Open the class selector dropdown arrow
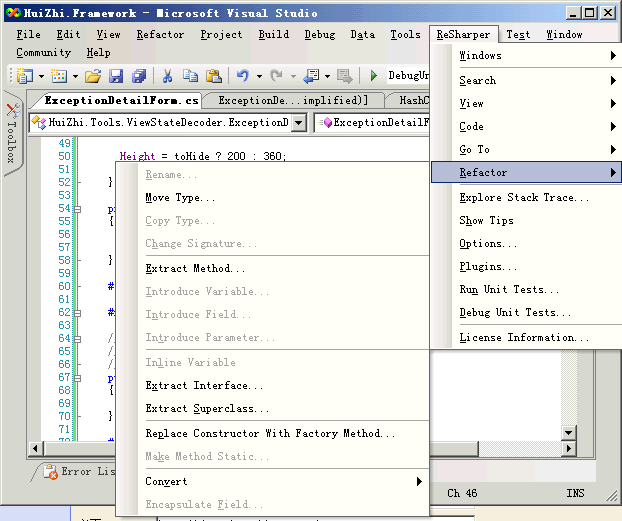Screen dimensions: 622x521 299,123
